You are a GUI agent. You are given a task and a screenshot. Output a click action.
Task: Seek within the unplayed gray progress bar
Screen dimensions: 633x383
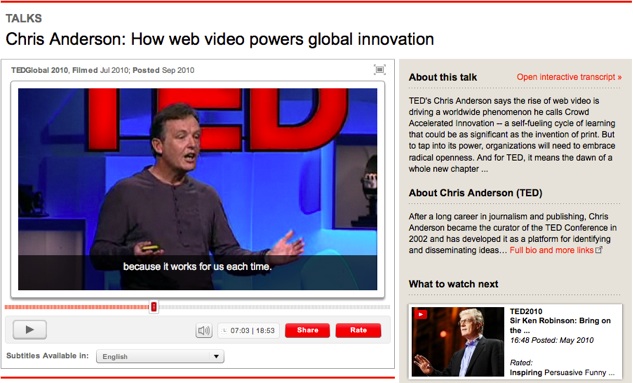pos(274,307)
